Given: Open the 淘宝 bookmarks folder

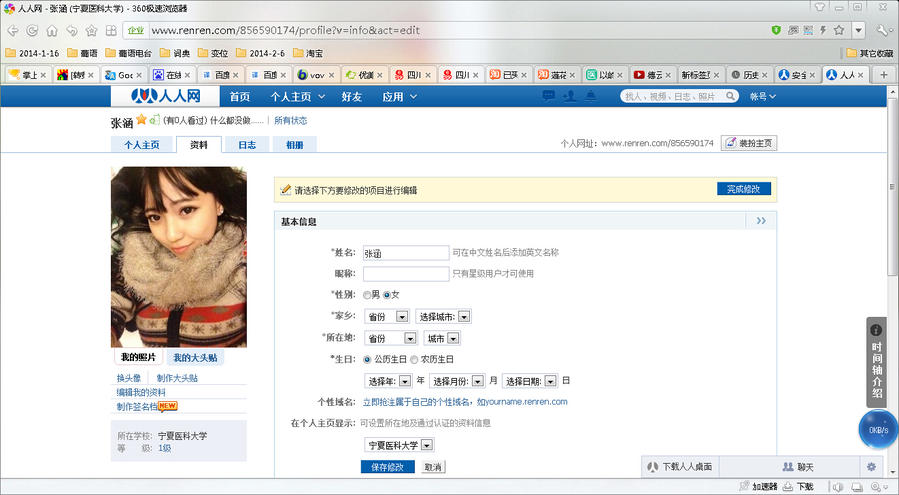Looking at the screenshot, I should click(308, 53).
